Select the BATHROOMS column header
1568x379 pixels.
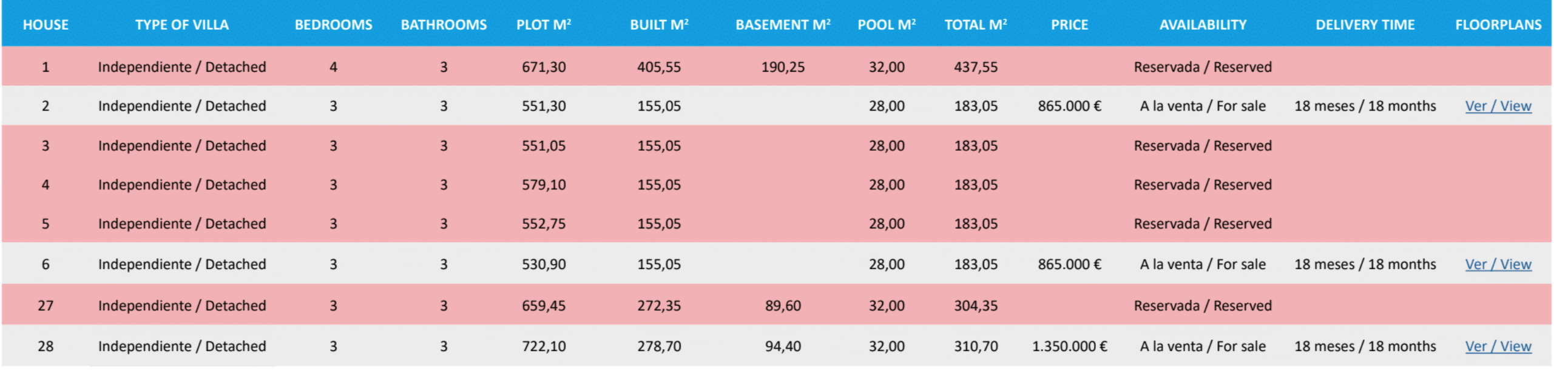[x=444, y=25]
